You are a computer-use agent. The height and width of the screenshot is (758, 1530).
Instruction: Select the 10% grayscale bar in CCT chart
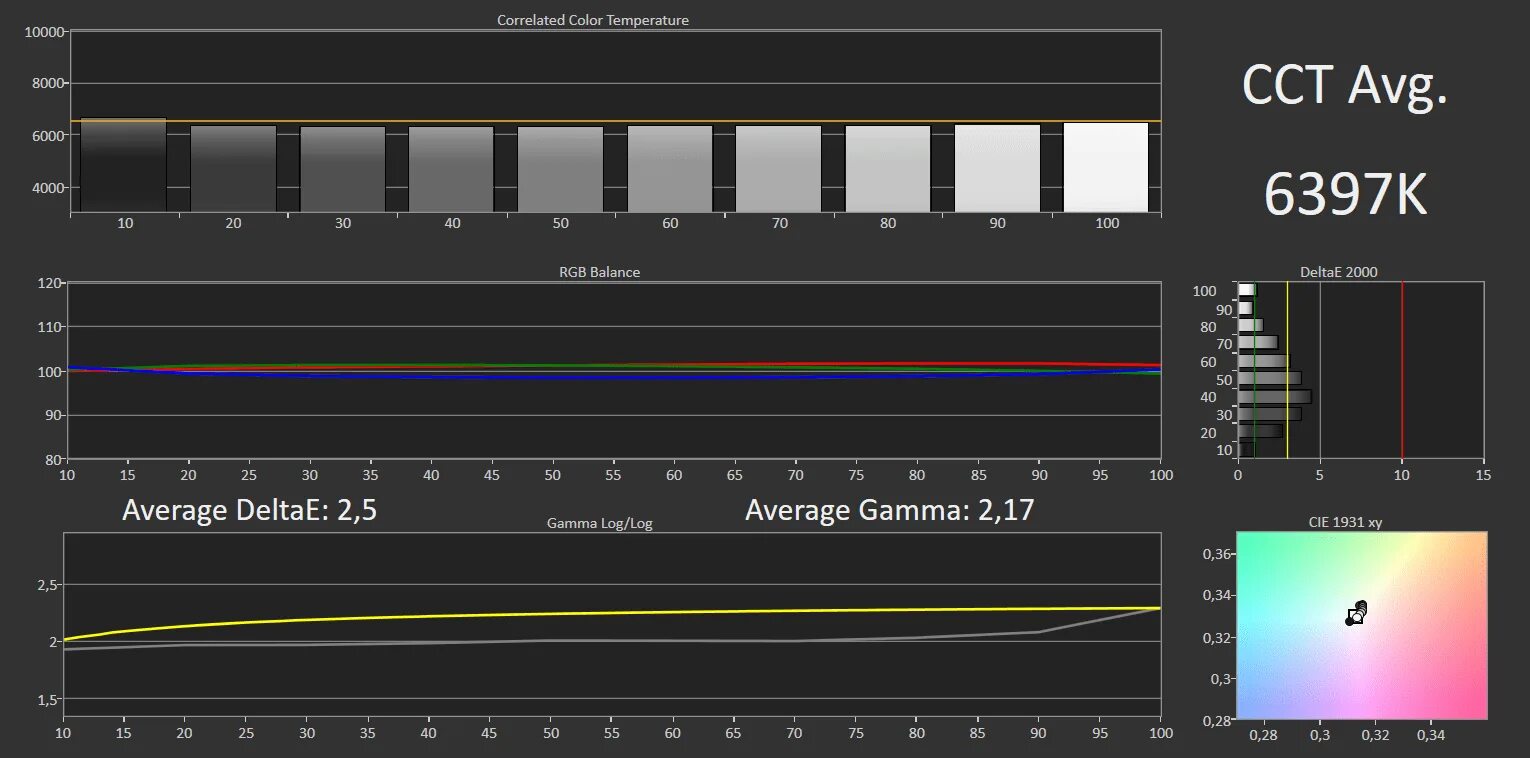pyautogui.click(x=124, y=165)
